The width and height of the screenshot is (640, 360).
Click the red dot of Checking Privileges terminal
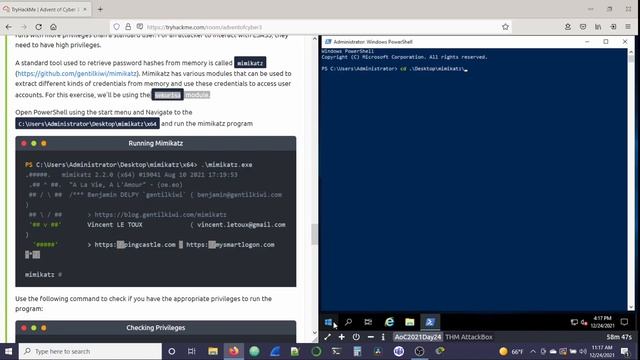tap(24, 328)
